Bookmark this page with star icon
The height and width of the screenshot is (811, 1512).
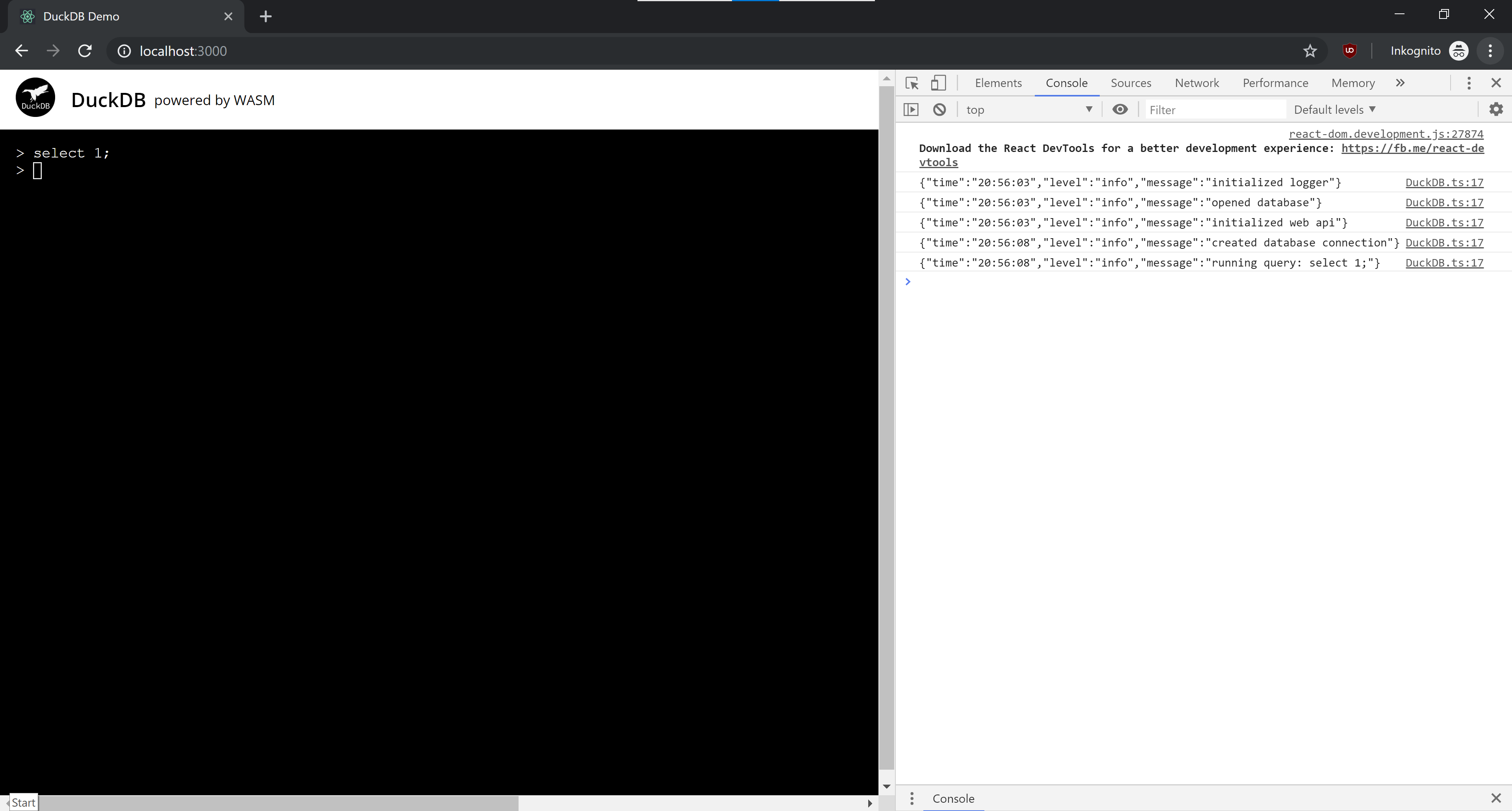pos(1310,51)
